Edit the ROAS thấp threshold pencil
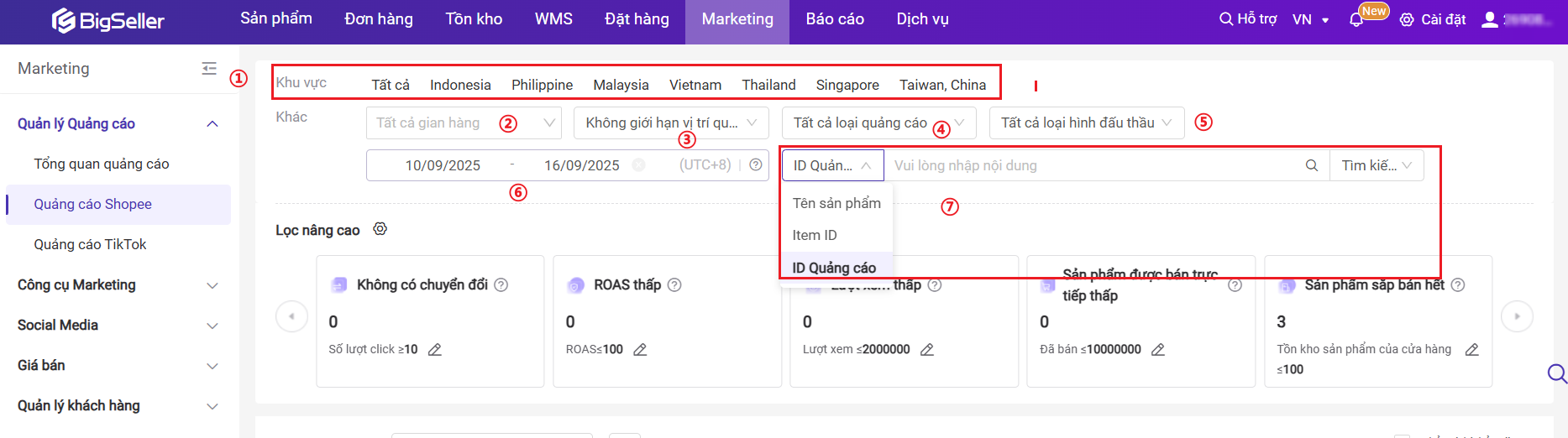The width and height of the screenshot is (1568, 438). coord(640,350)
